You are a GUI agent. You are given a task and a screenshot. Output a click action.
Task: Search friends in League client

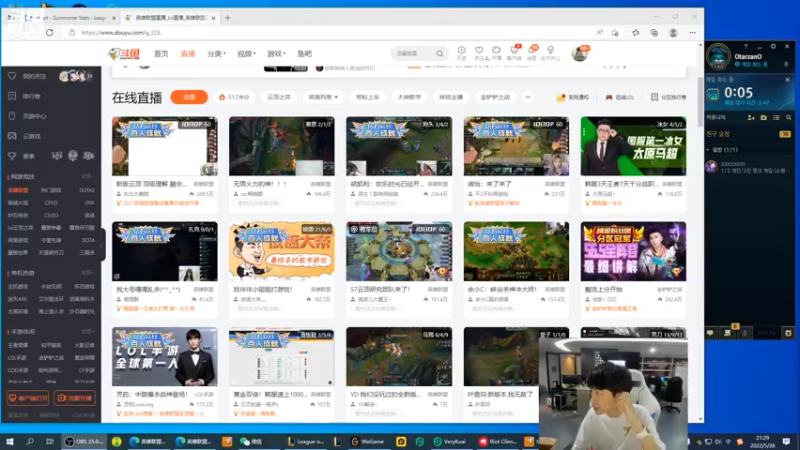coord(788,117)
